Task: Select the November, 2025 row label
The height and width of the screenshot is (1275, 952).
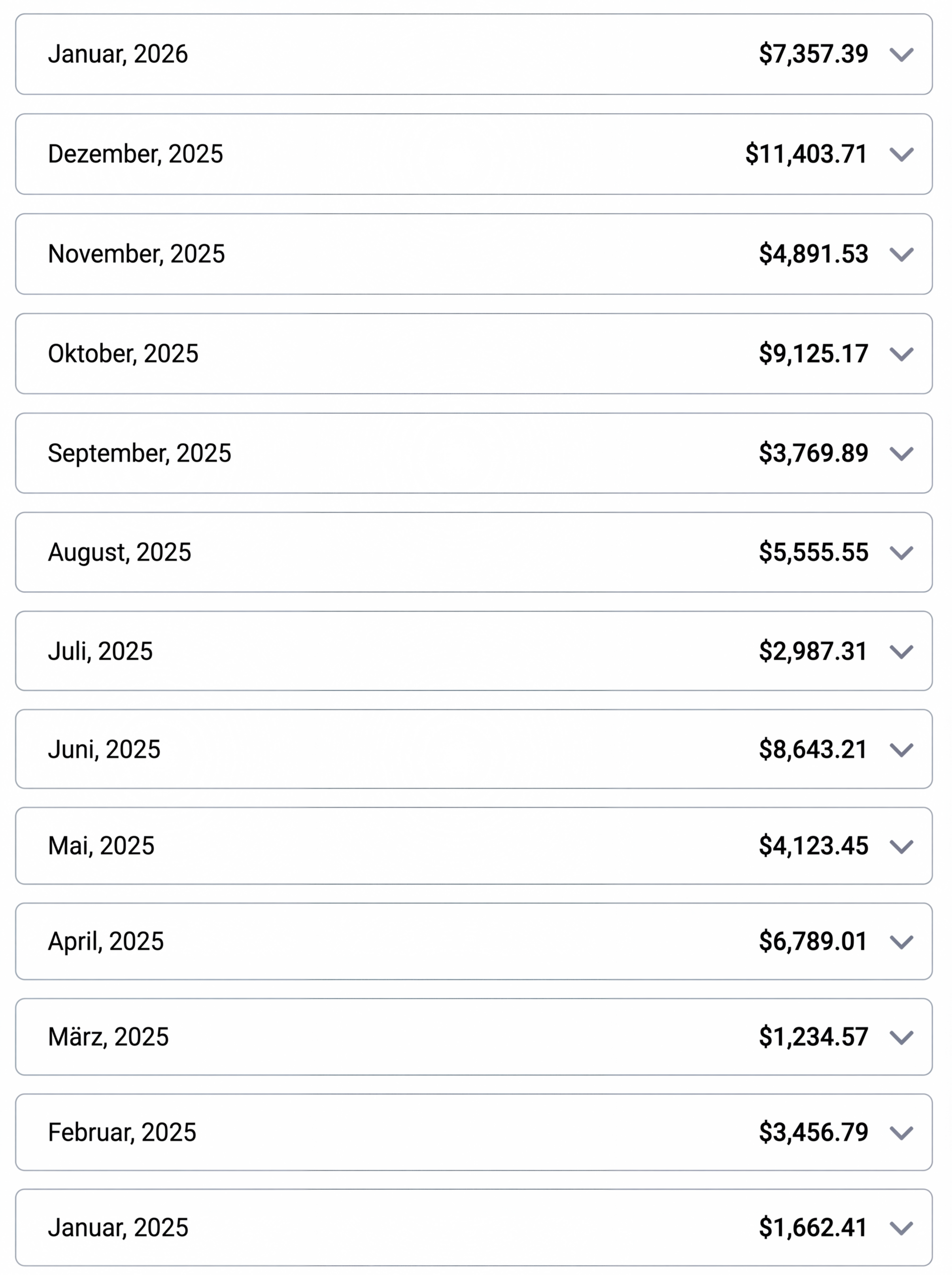Action: pyautogui.click(x=136, y=254)
